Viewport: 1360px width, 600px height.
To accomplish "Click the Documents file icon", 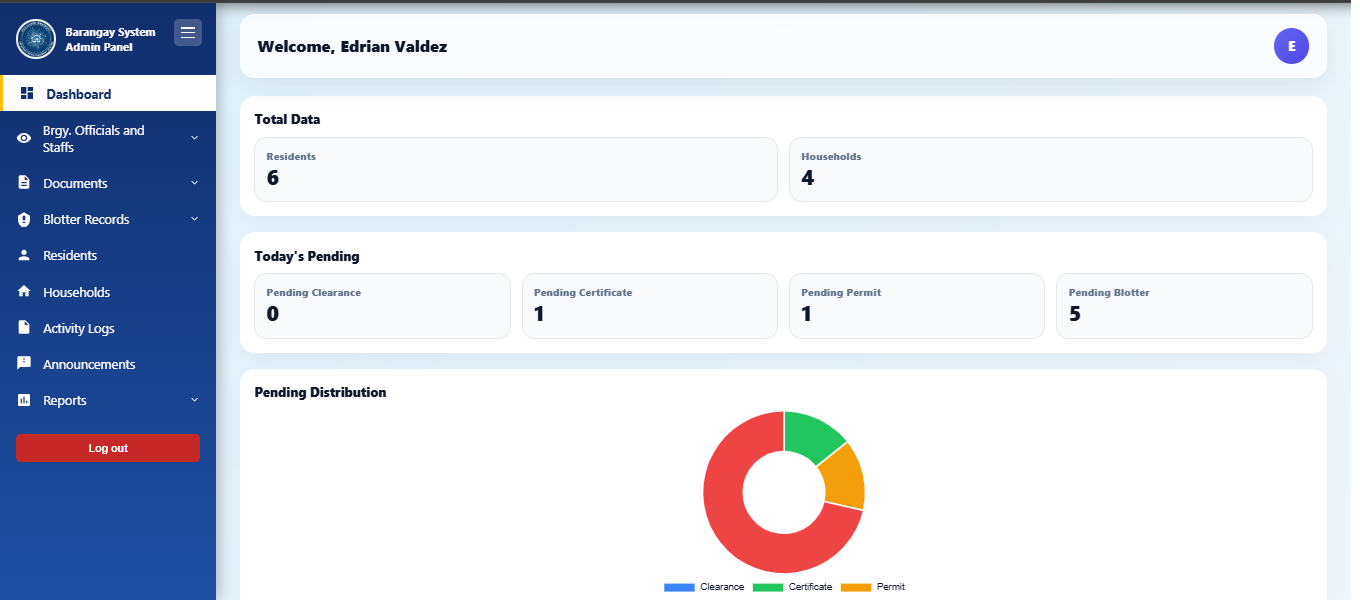I will point(24,183).
